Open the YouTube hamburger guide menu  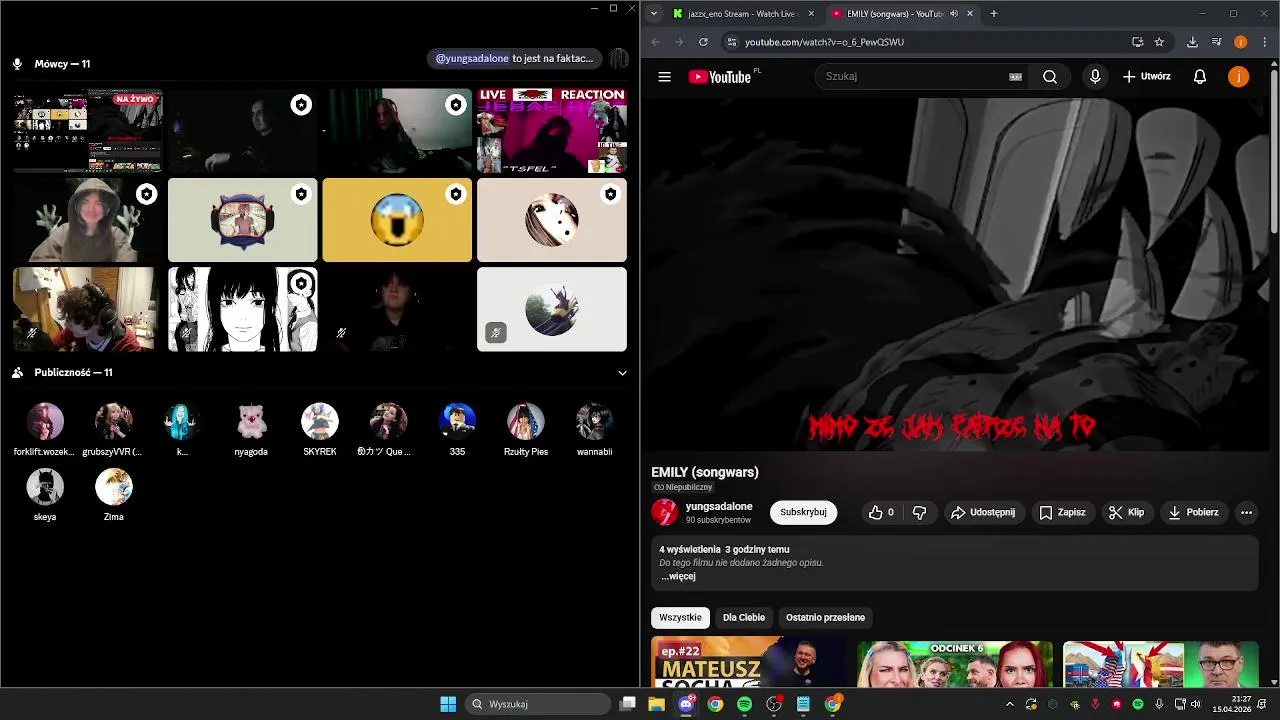(x=664, y=77)
